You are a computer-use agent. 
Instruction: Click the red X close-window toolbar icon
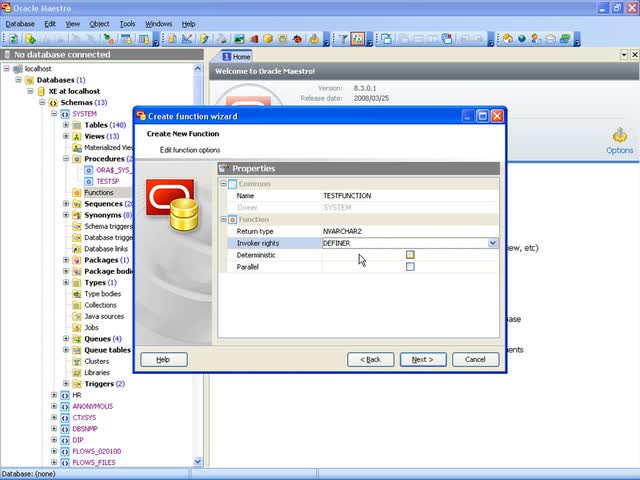pyautogui.click(x=447, y=39)
